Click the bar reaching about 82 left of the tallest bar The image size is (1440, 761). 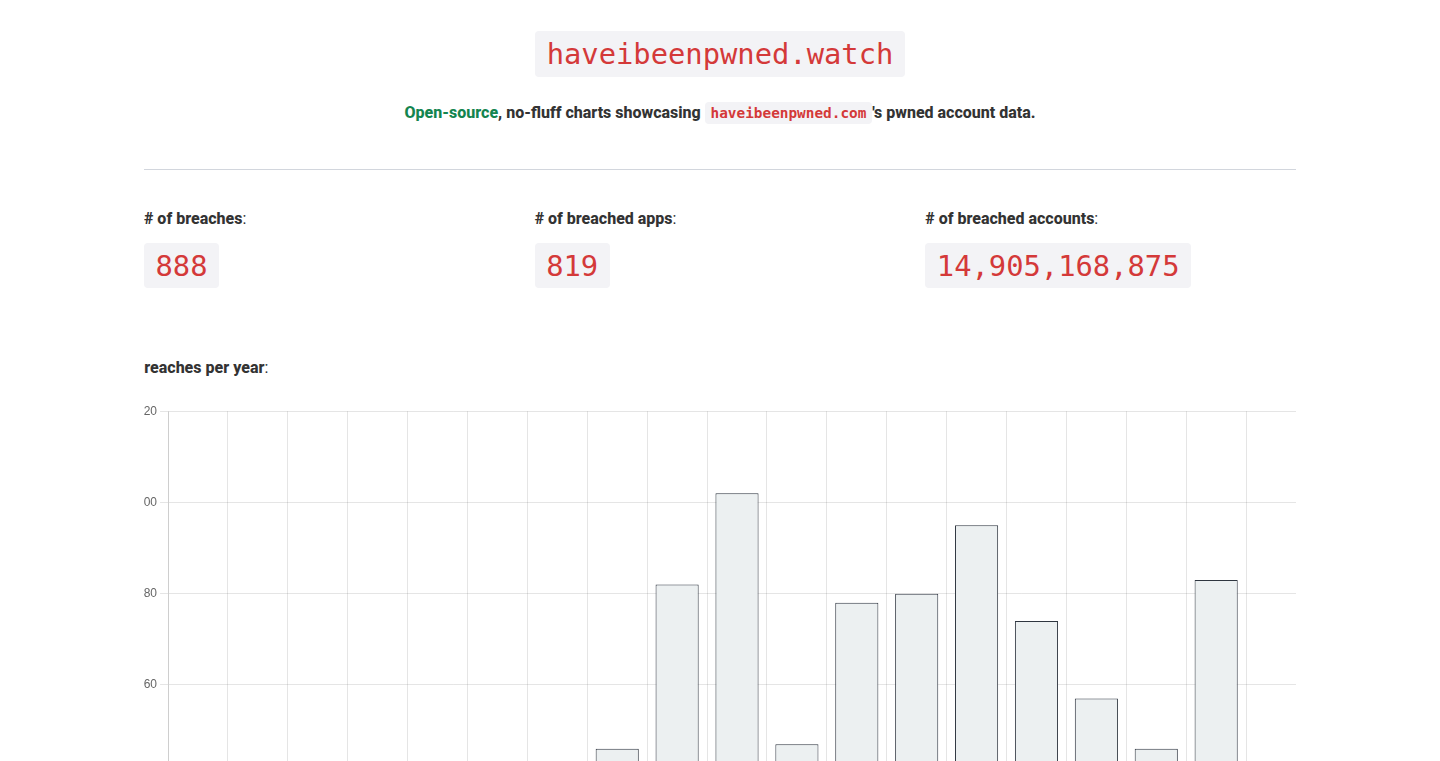click(x=677, y=673)
